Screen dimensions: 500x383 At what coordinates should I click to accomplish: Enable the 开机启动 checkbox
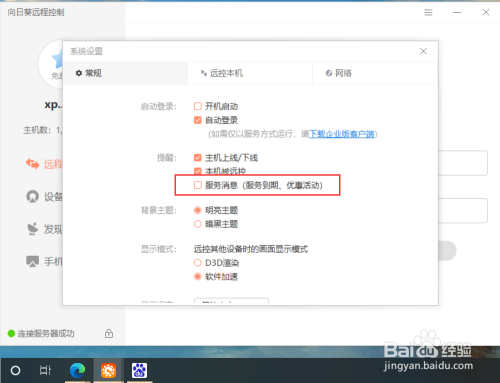pos(198,106)
